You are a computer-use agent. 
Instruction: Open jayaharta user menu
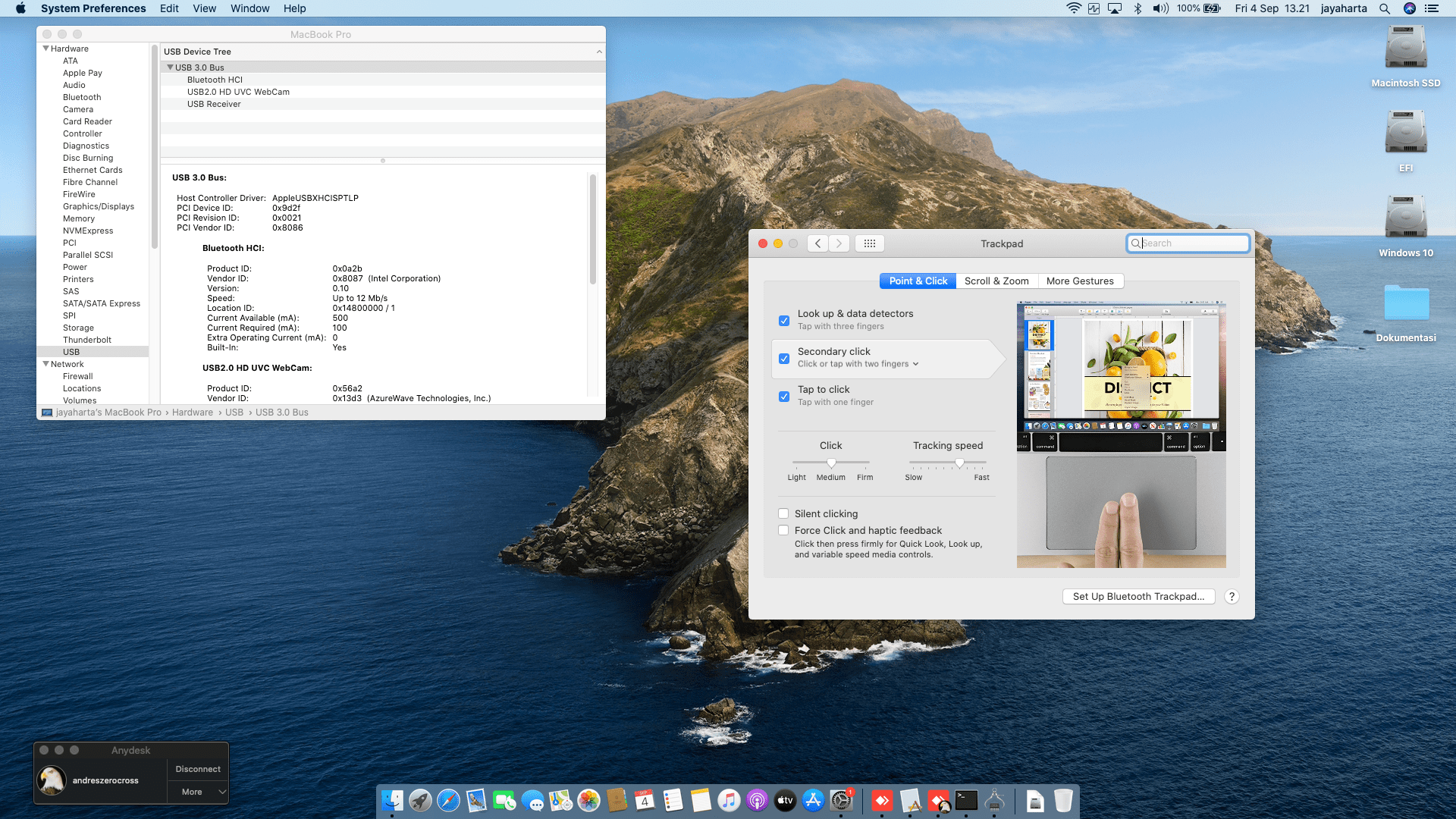[1344, 8]
